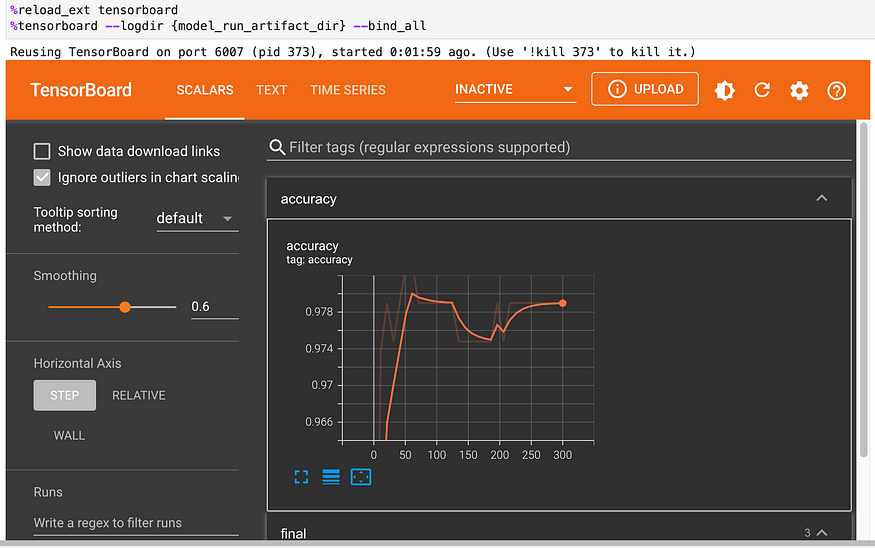This screenshot has height=548, width=875.
Task: Collapse the final section chevron
Action: [x=821, y=533]
